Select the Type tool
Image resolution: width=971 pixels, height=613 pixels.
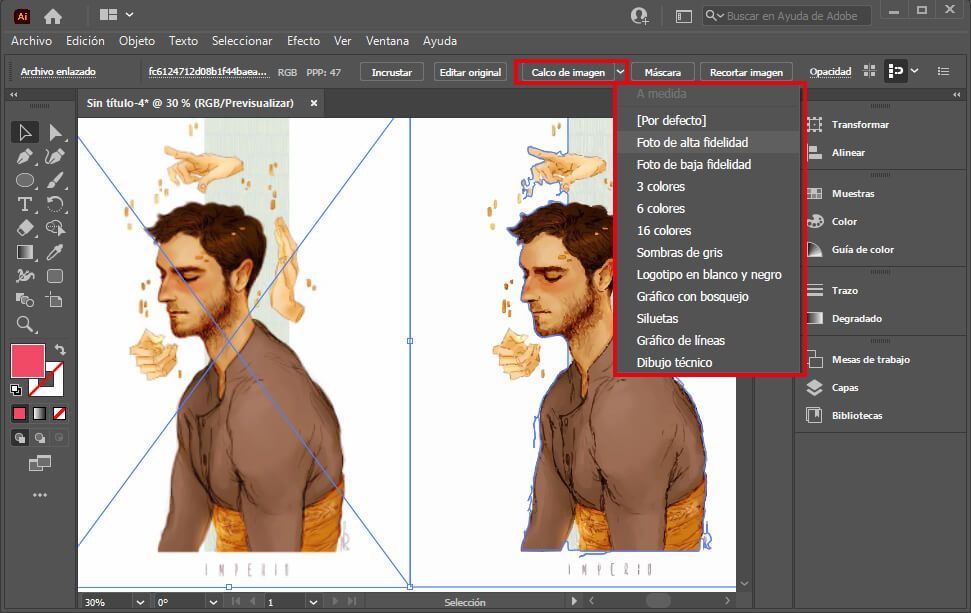[x=25, y=204]
